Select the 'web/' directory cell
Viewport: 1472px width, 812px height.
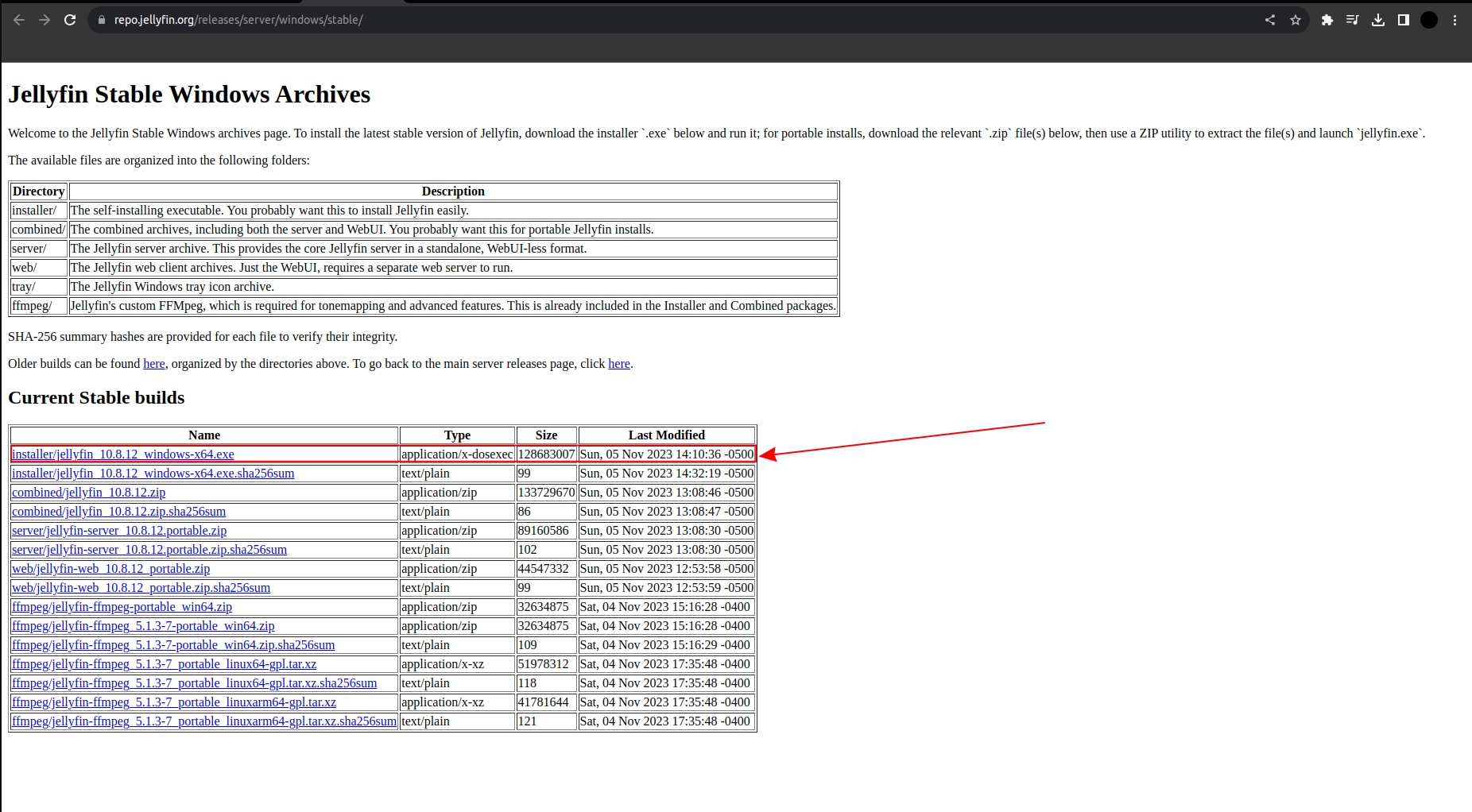[x=39, y=268]
